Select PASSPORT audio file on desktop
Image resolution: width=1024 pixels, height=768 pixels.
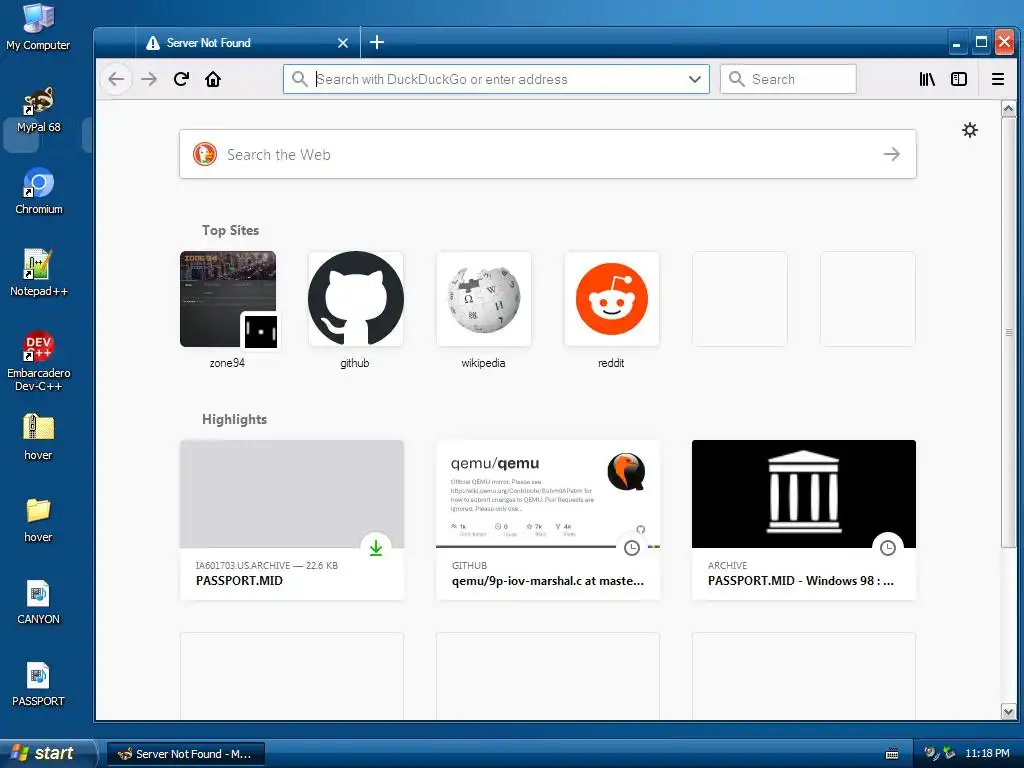tap(38, 684)
